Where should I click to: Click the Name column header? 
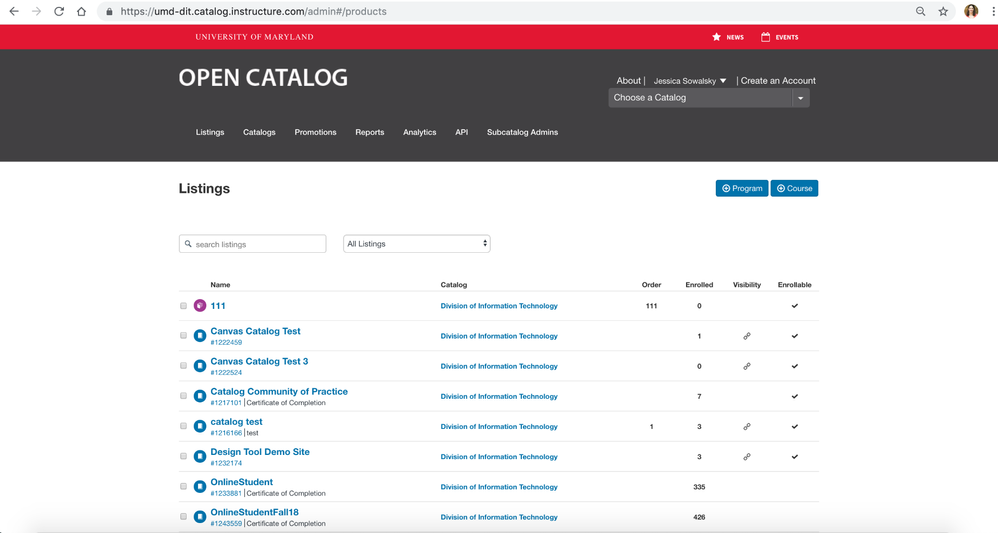click(220, 285)
